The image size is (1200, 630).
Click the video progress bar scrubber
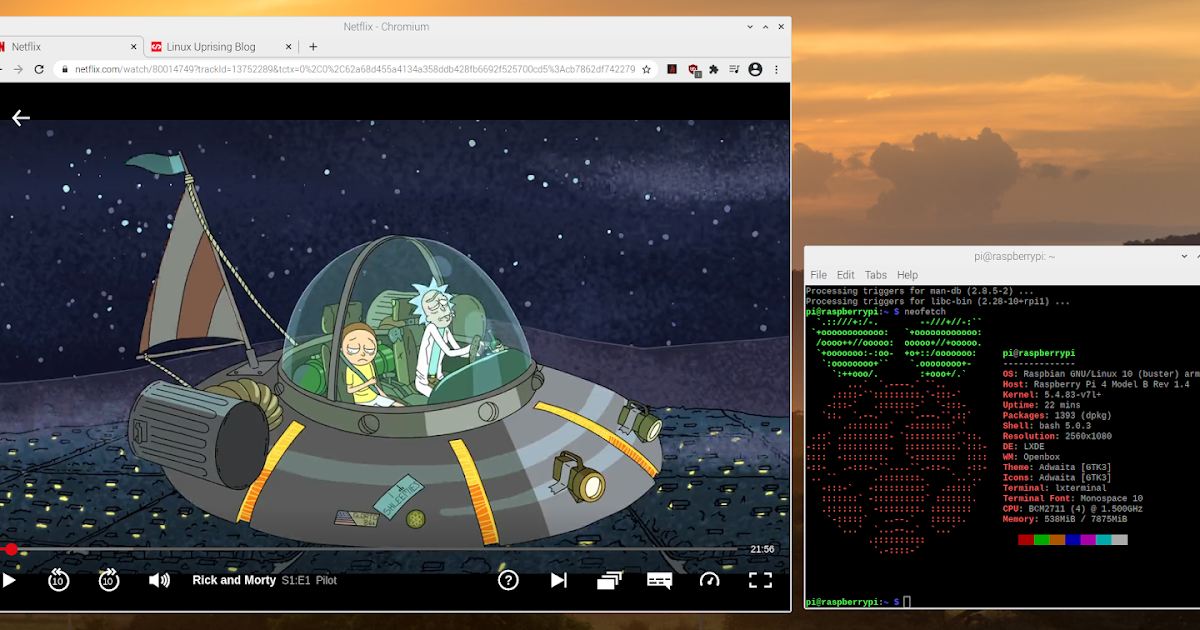11,549
